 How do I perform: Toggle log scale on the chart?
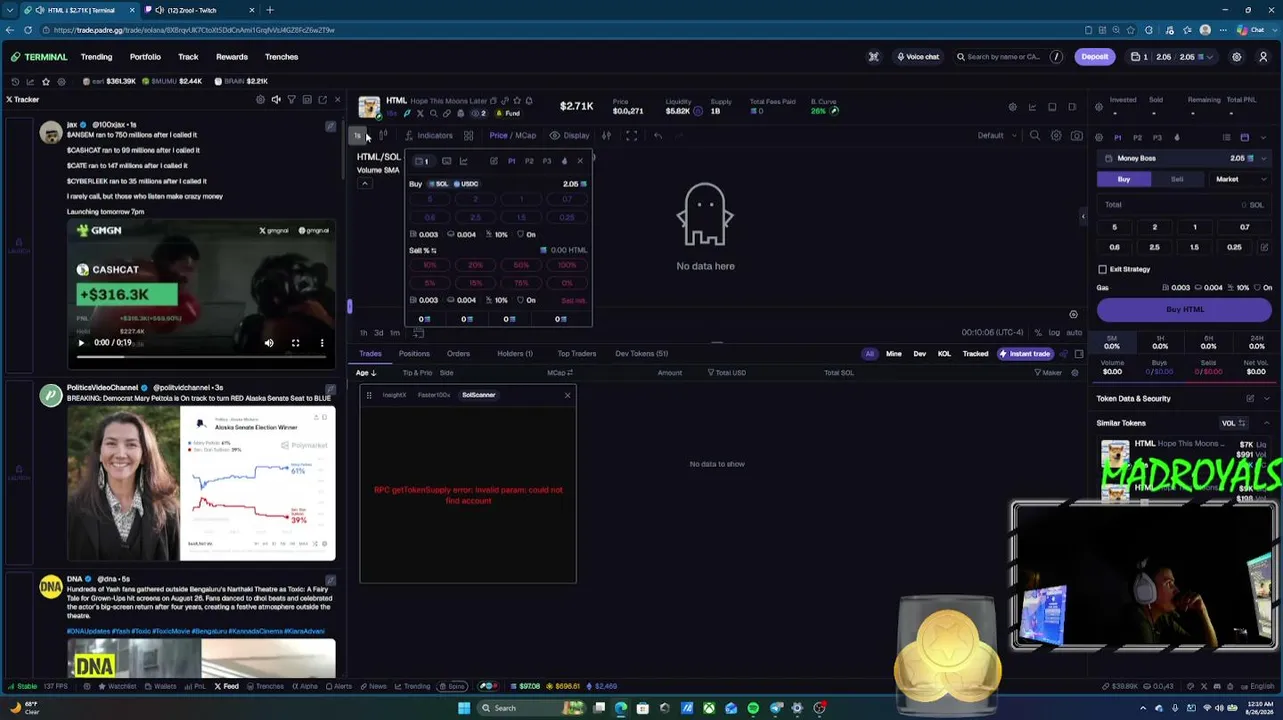pos(1054,332)
